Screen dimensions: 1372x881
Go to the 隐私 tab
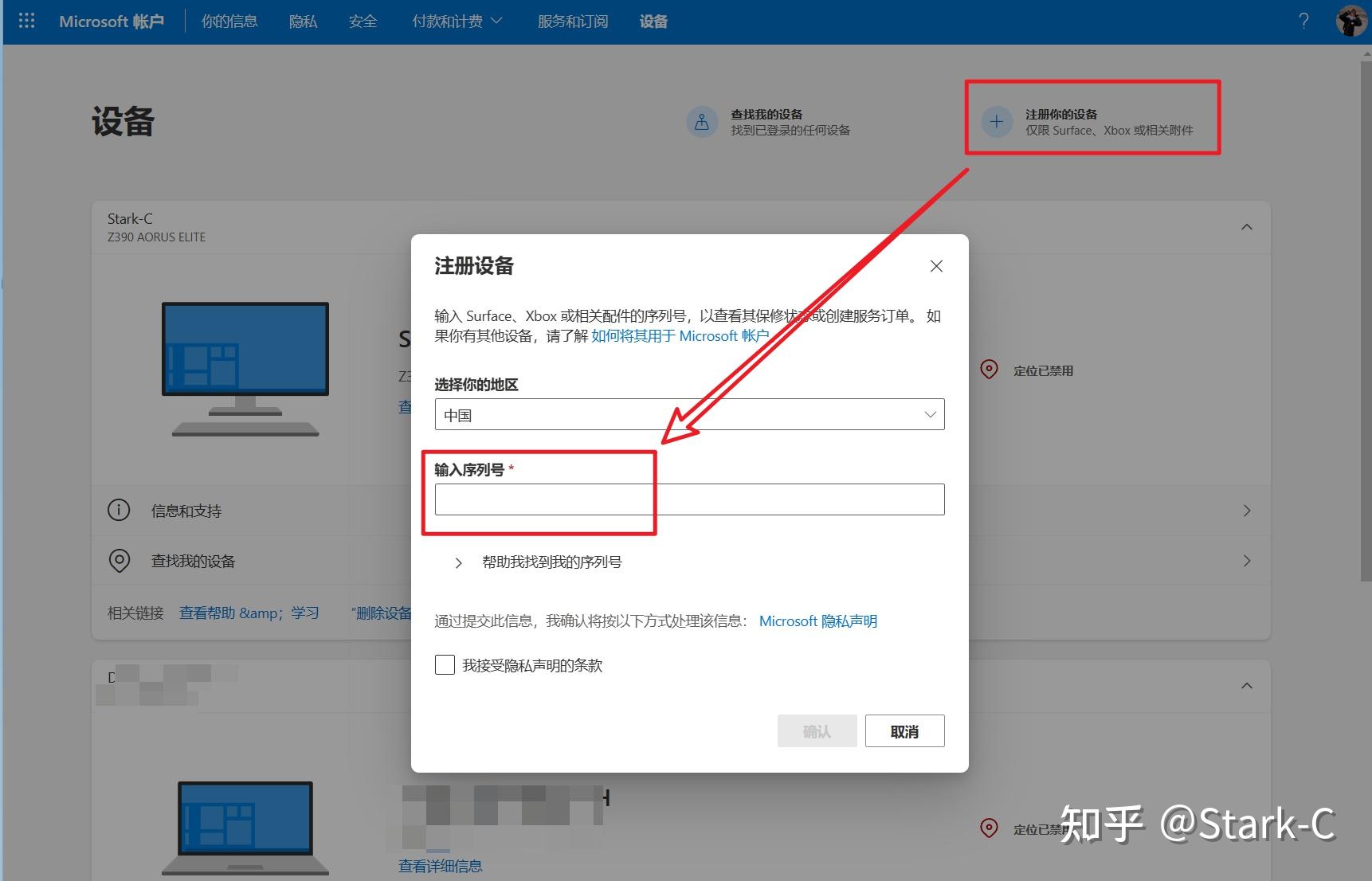[x=303, y=22]
